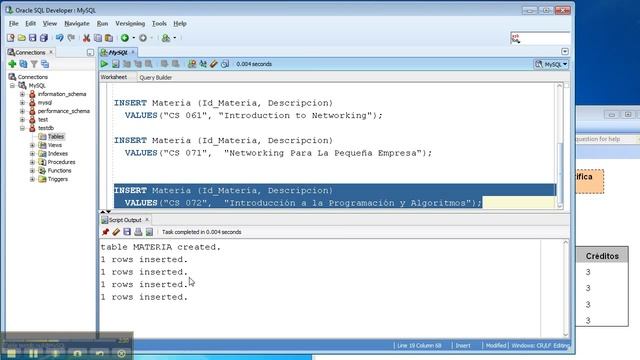Click the Redo icon
The width and height of the screenshot is (640, 360).
pos(71,38)
